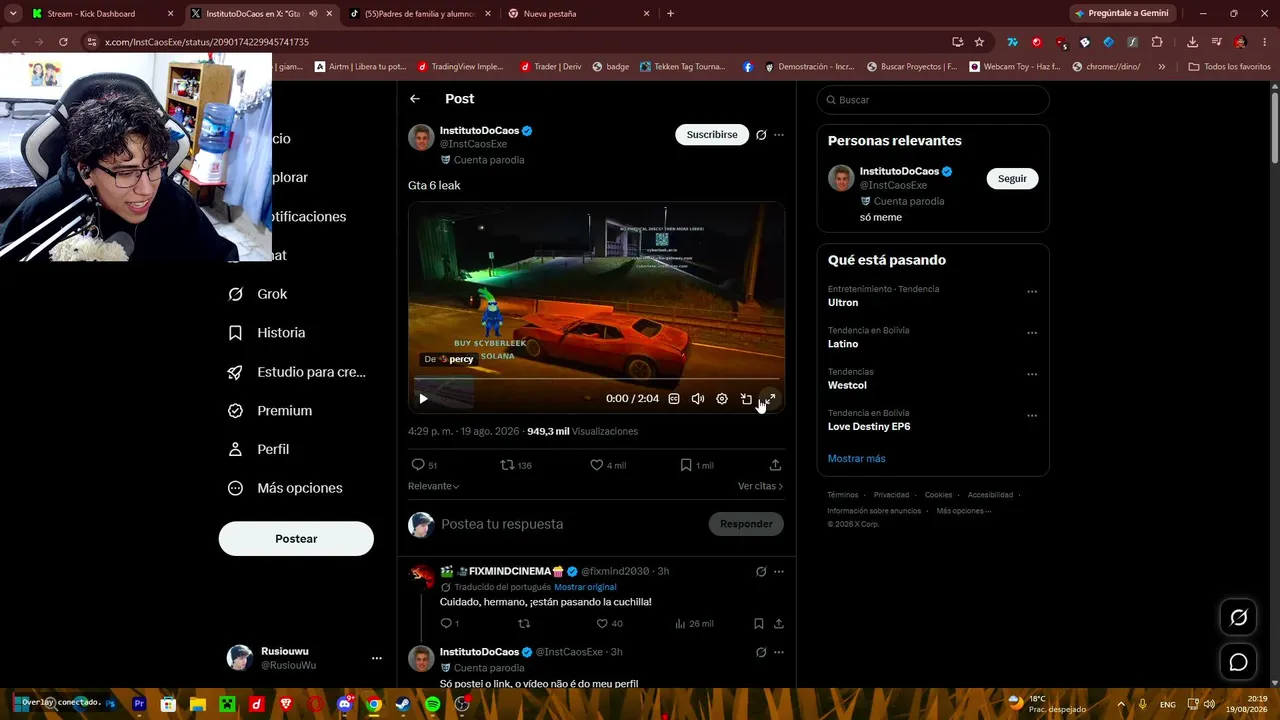Switch to the Padres de familia TikTok tab
Image resolution: width=1280 pixels, height=720 pixels.
pos(420,14)
